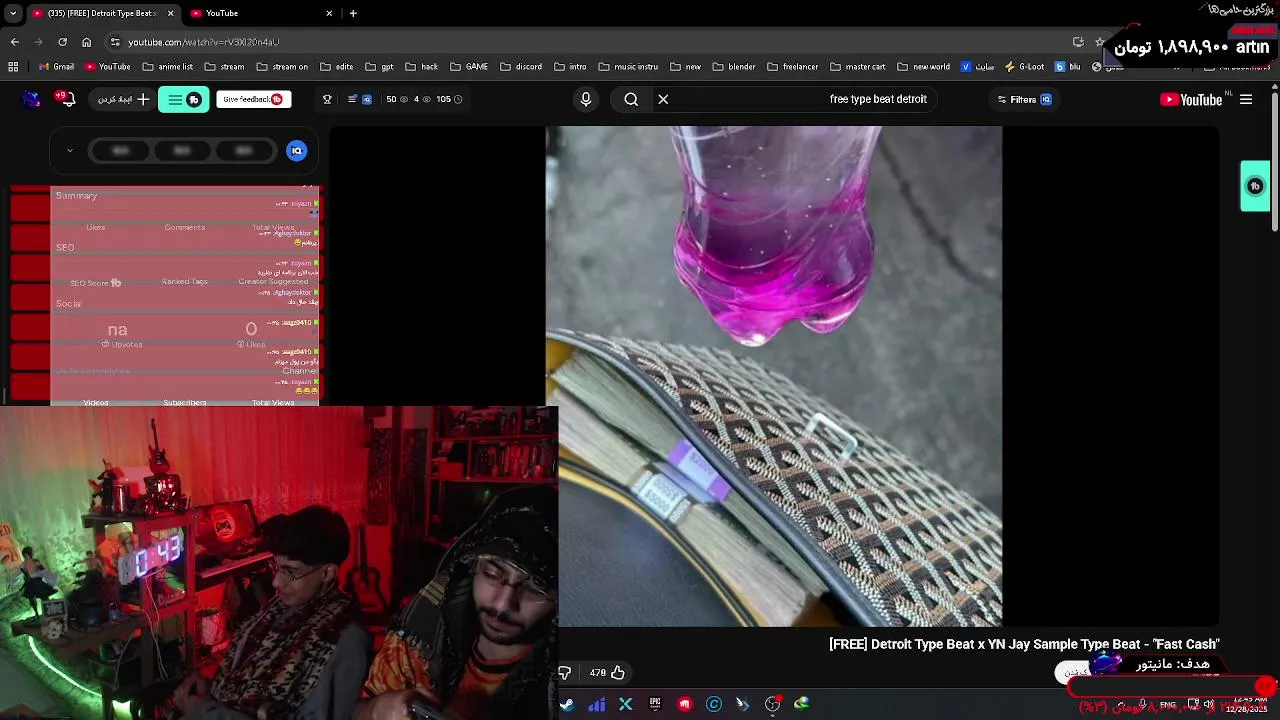Screen dimensions: 1280x720
Task: Click Give feedback button
Action: pyautogui.click(x=254, y=99)
